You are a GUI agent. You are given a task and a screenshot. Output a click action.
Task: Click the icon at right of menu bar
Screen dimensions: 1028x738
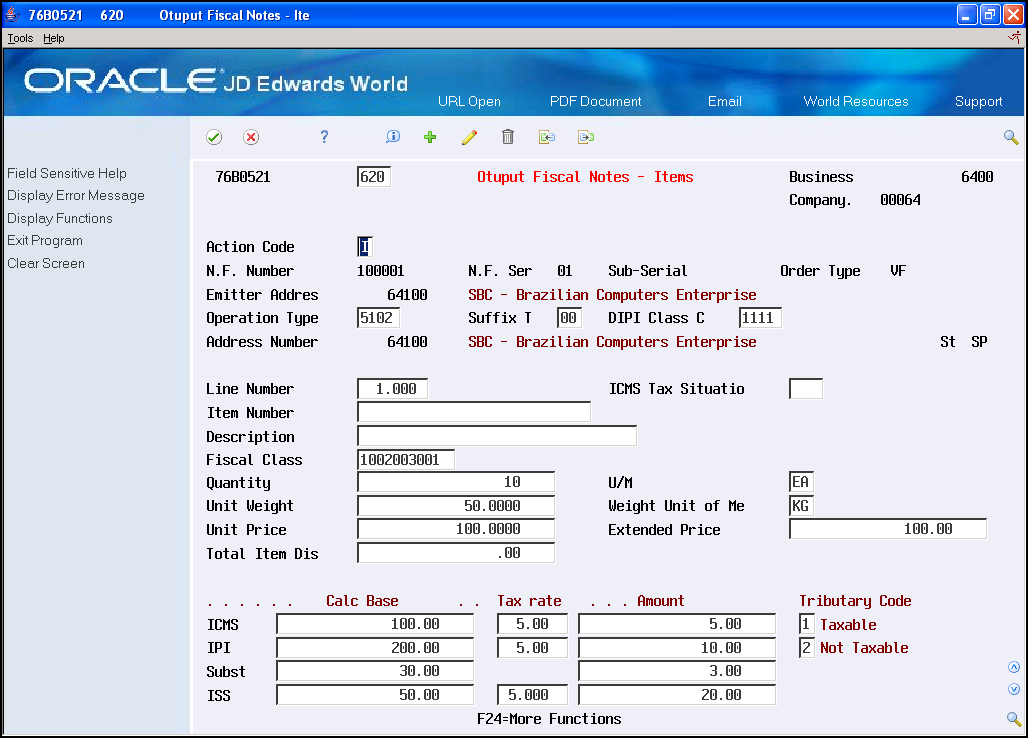1014,38
